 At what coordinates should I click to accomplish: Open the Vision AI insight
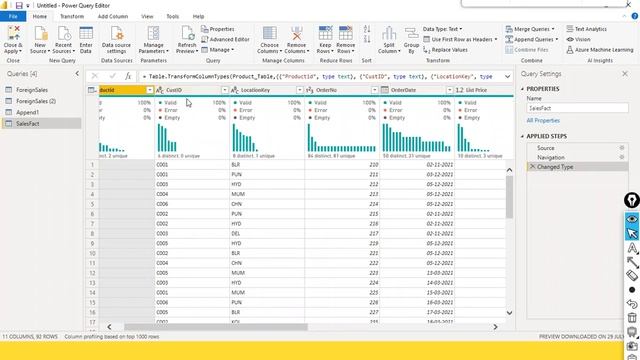pyautogui.click(x=578, y=39)
